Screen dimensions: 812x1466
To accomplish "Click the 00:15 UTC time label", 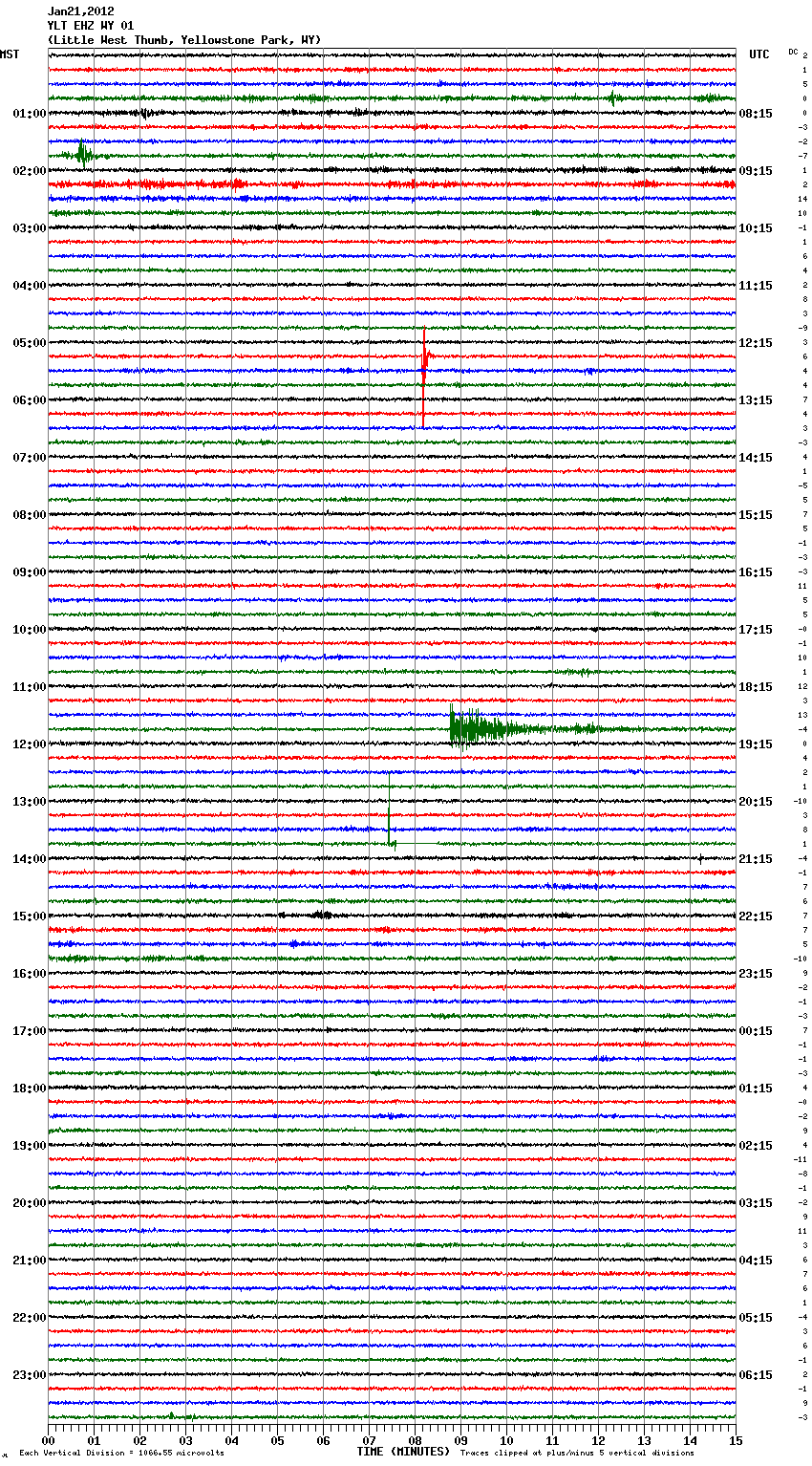I will click(756, 1031).
